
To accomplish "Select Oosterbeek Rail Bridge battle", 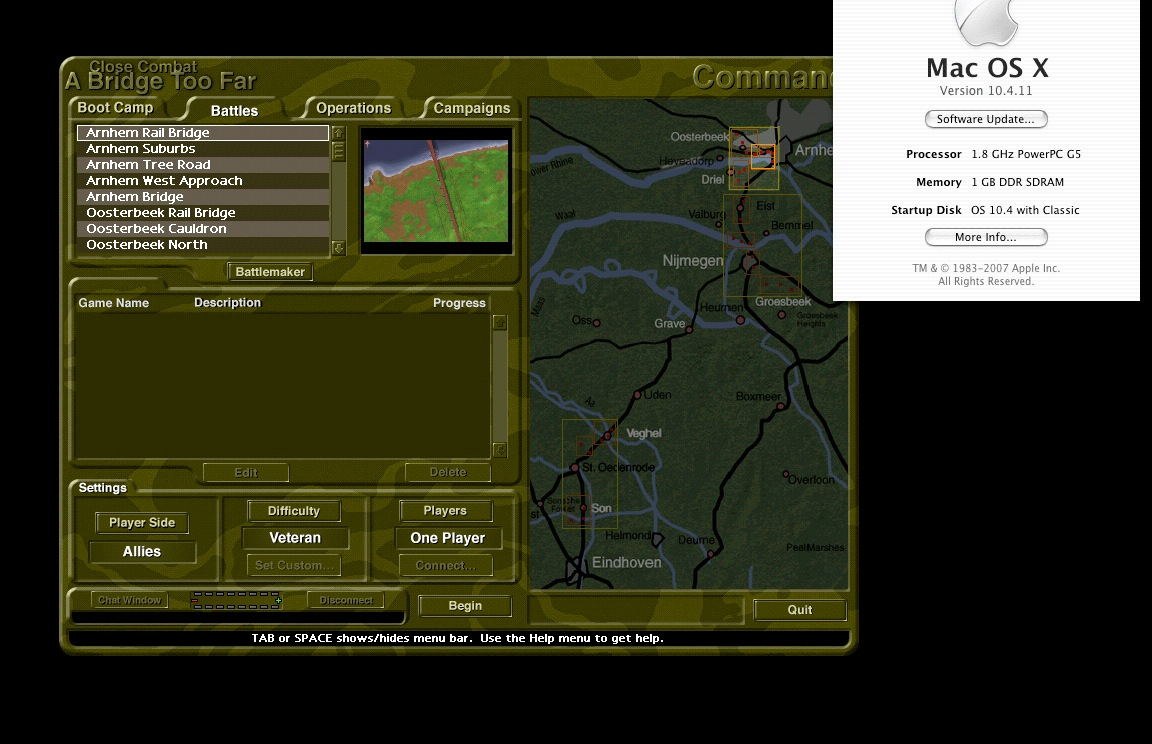I will (x=203, y=213).
